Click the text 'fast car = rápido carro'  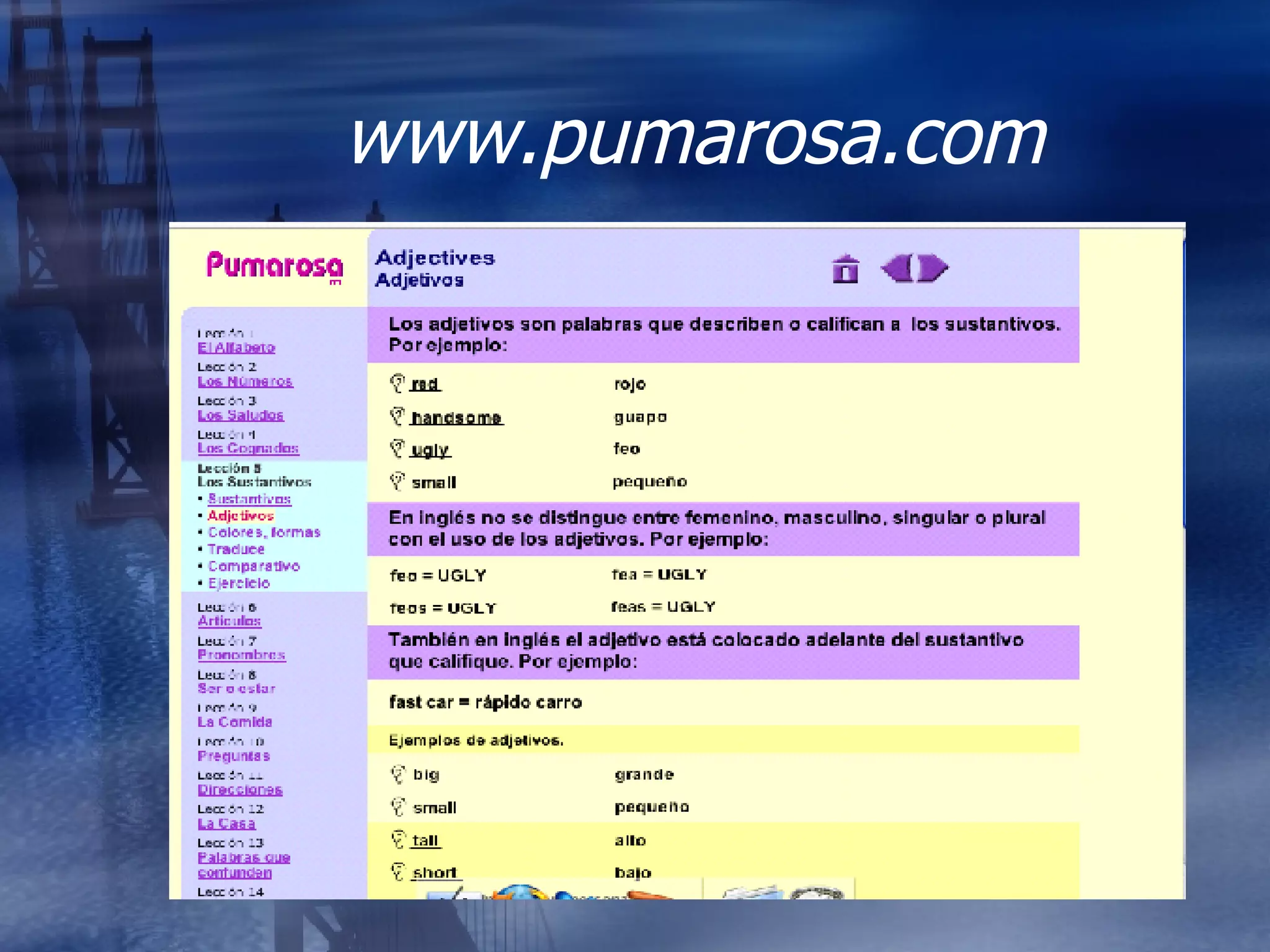pos(486,702)
